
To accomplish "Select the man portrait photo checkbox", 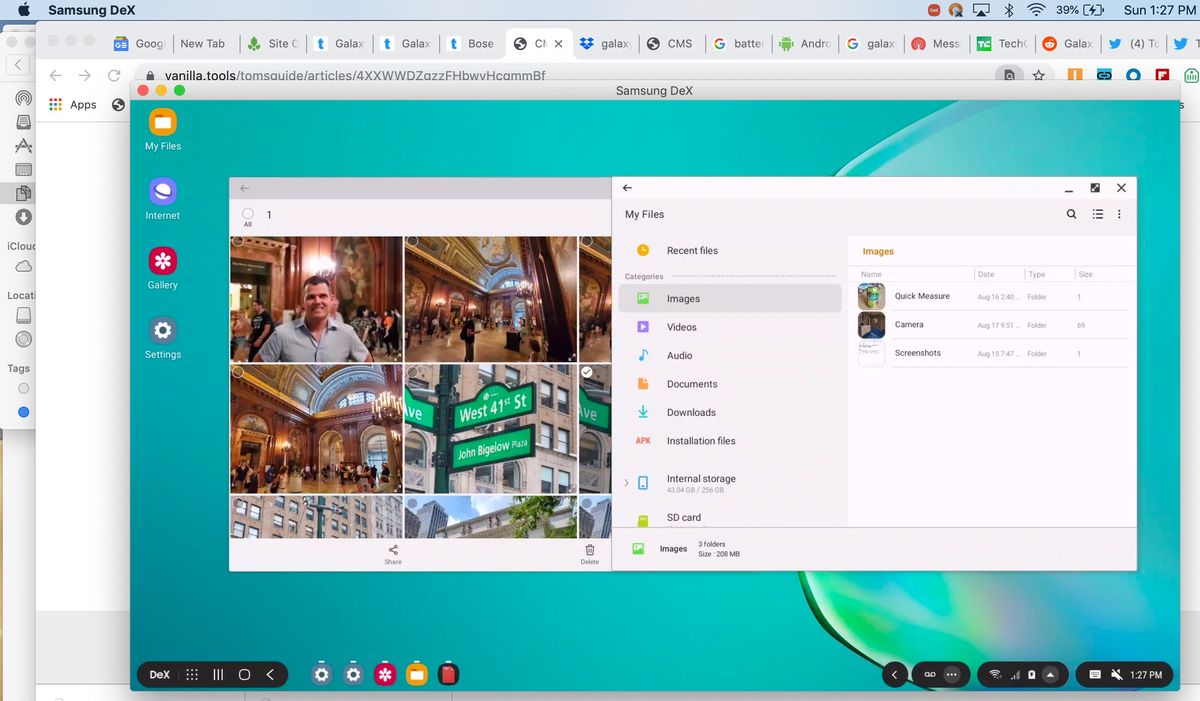I will pyautogui.click(x=238, y=242).
